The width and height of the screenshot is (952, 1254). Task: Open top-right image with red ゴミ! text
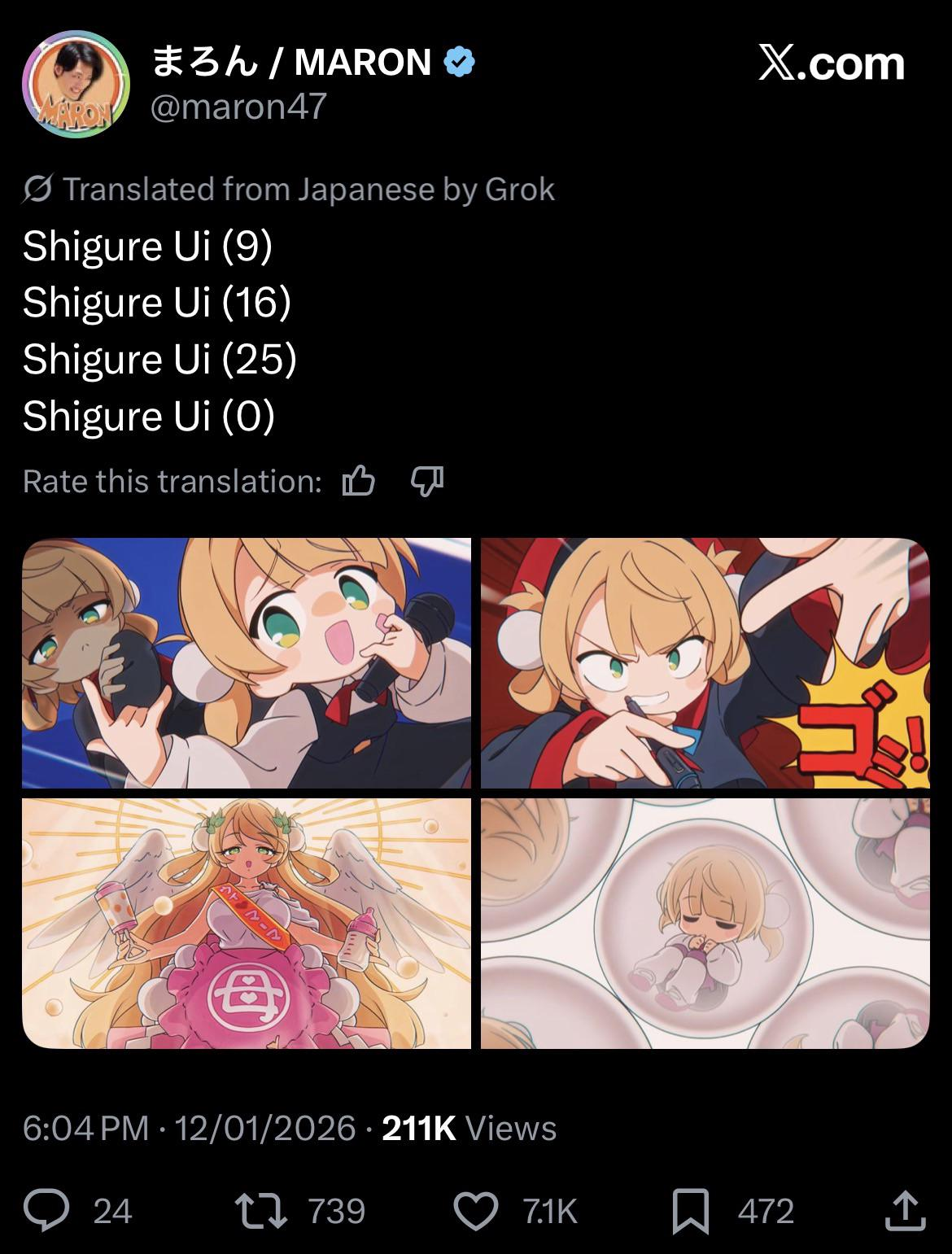pyautogui.click(x=705, y=663)
